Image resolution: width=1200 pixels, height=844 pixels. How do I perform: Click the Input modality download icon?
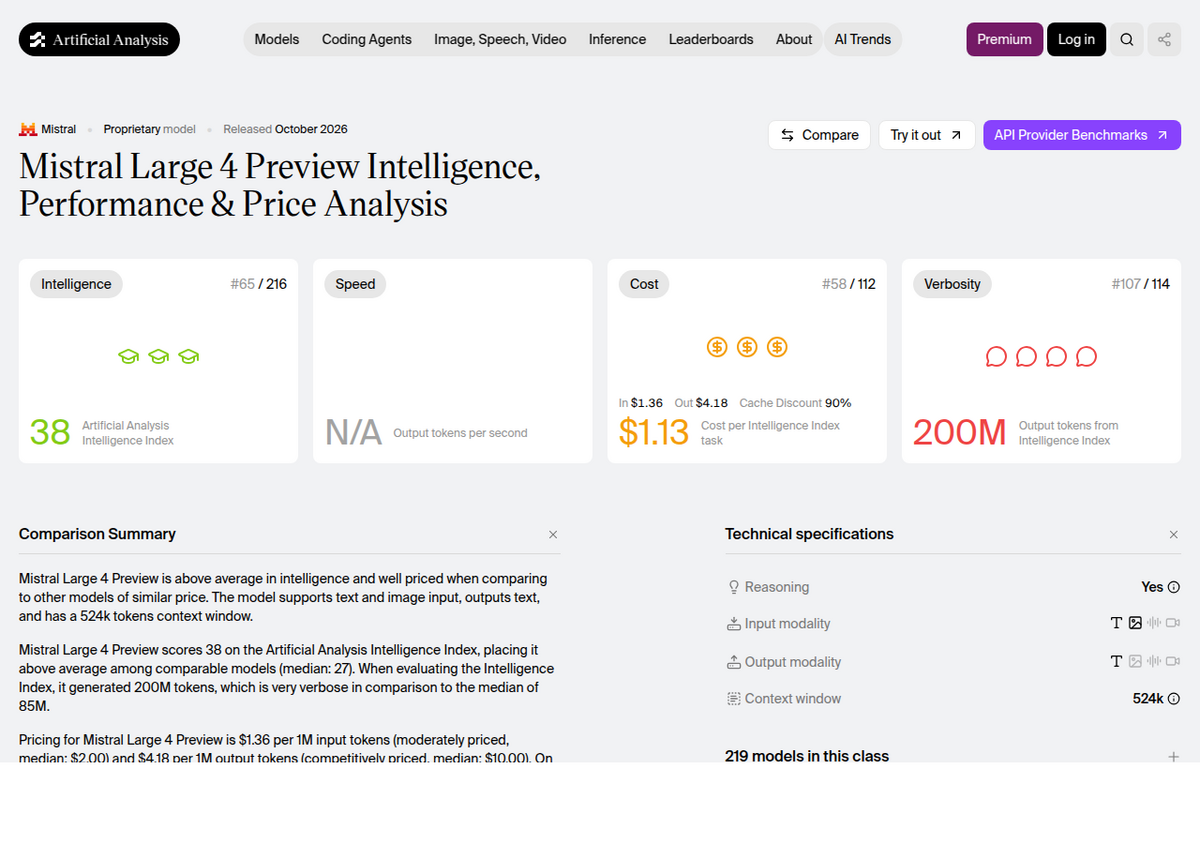734,624
